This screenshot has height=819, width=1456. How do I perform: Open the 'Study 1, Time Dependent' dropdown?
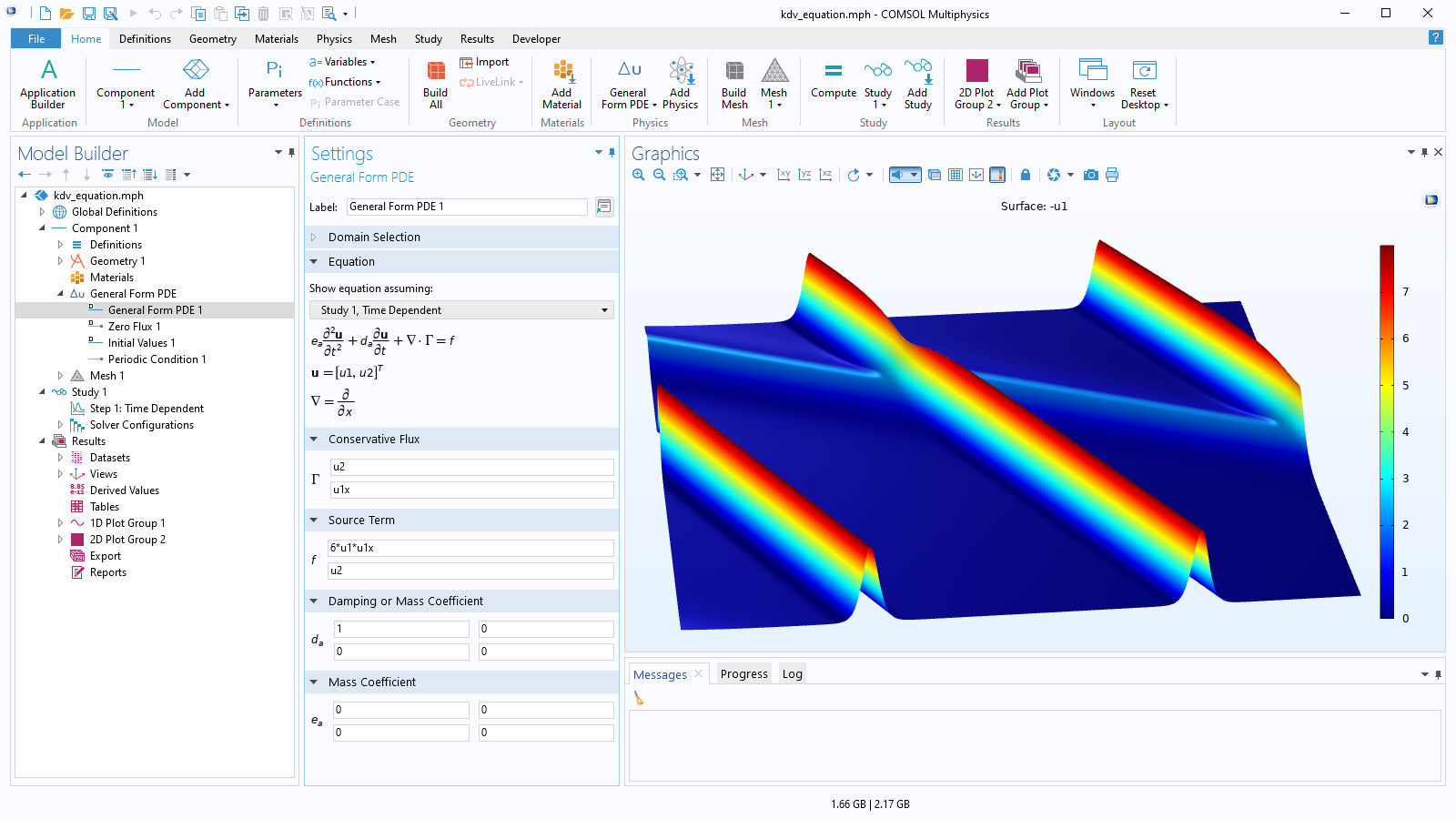[x=462, y=310]
